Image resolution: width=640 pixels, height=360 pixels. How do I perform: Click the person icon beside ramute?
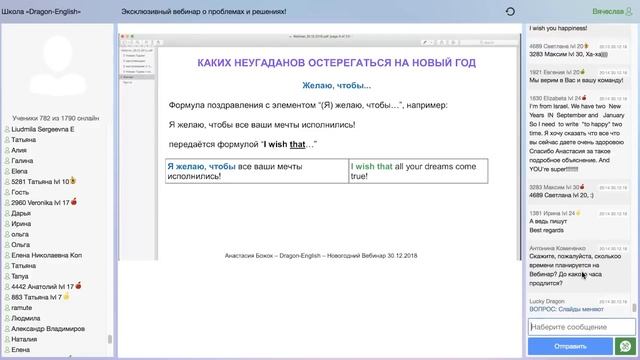point(7,308)
